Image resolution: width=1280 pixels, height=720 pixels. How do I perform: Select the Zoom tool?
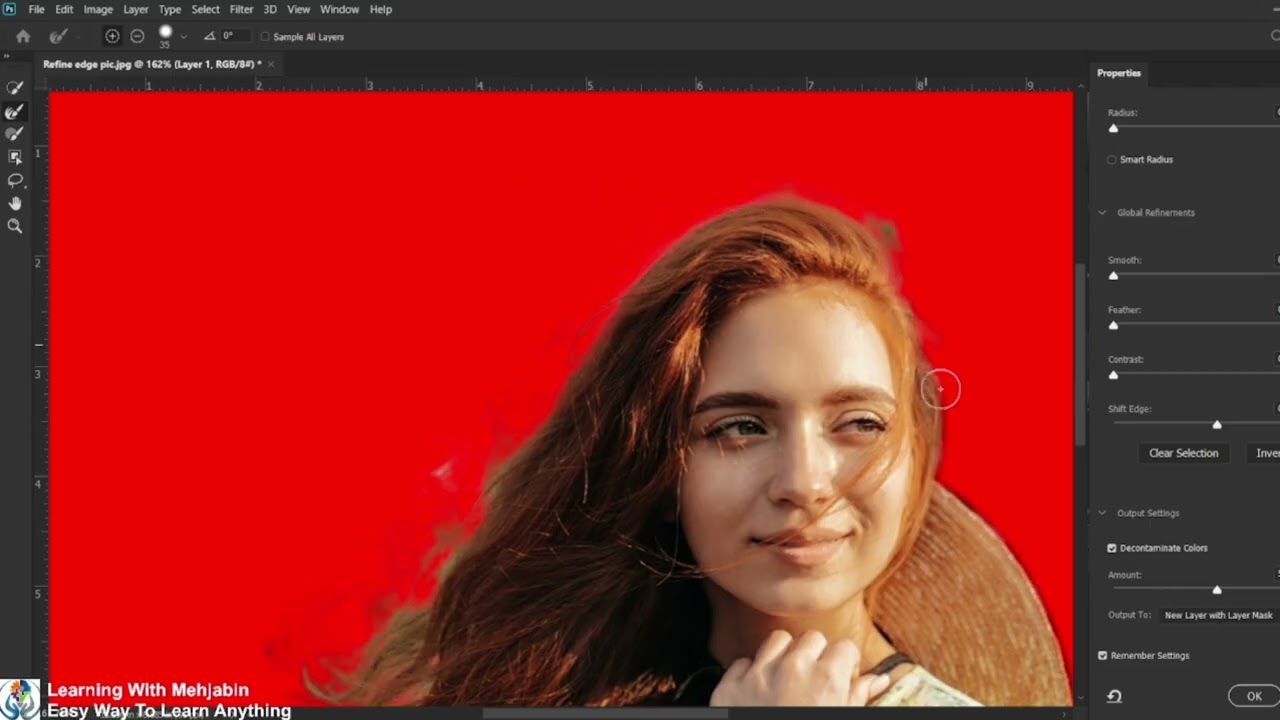[15, 227]
